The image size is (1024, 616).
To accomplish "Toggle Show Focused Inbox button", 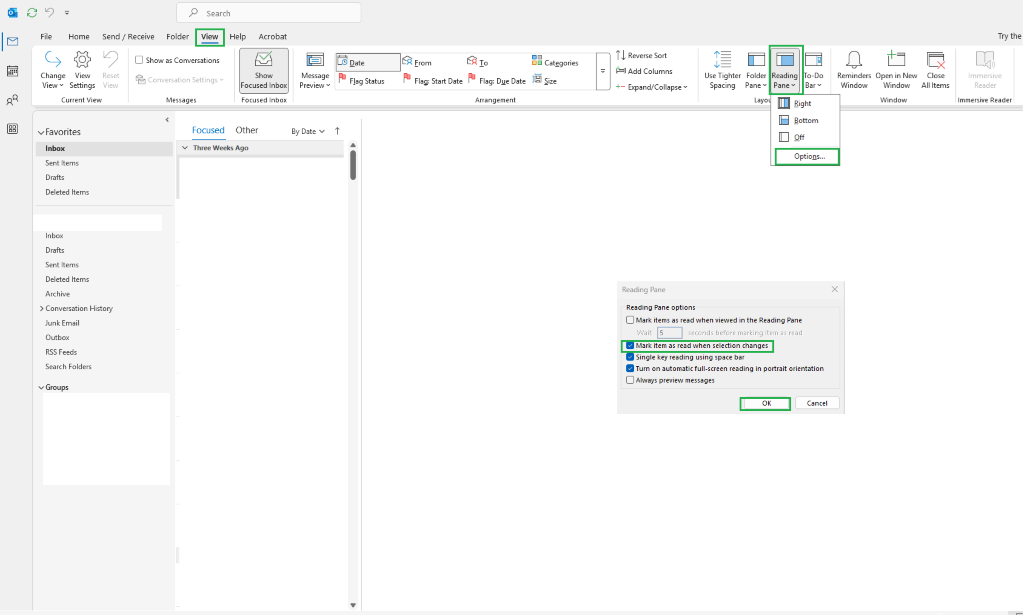I will pyautogui.click(x=264, y=70).
